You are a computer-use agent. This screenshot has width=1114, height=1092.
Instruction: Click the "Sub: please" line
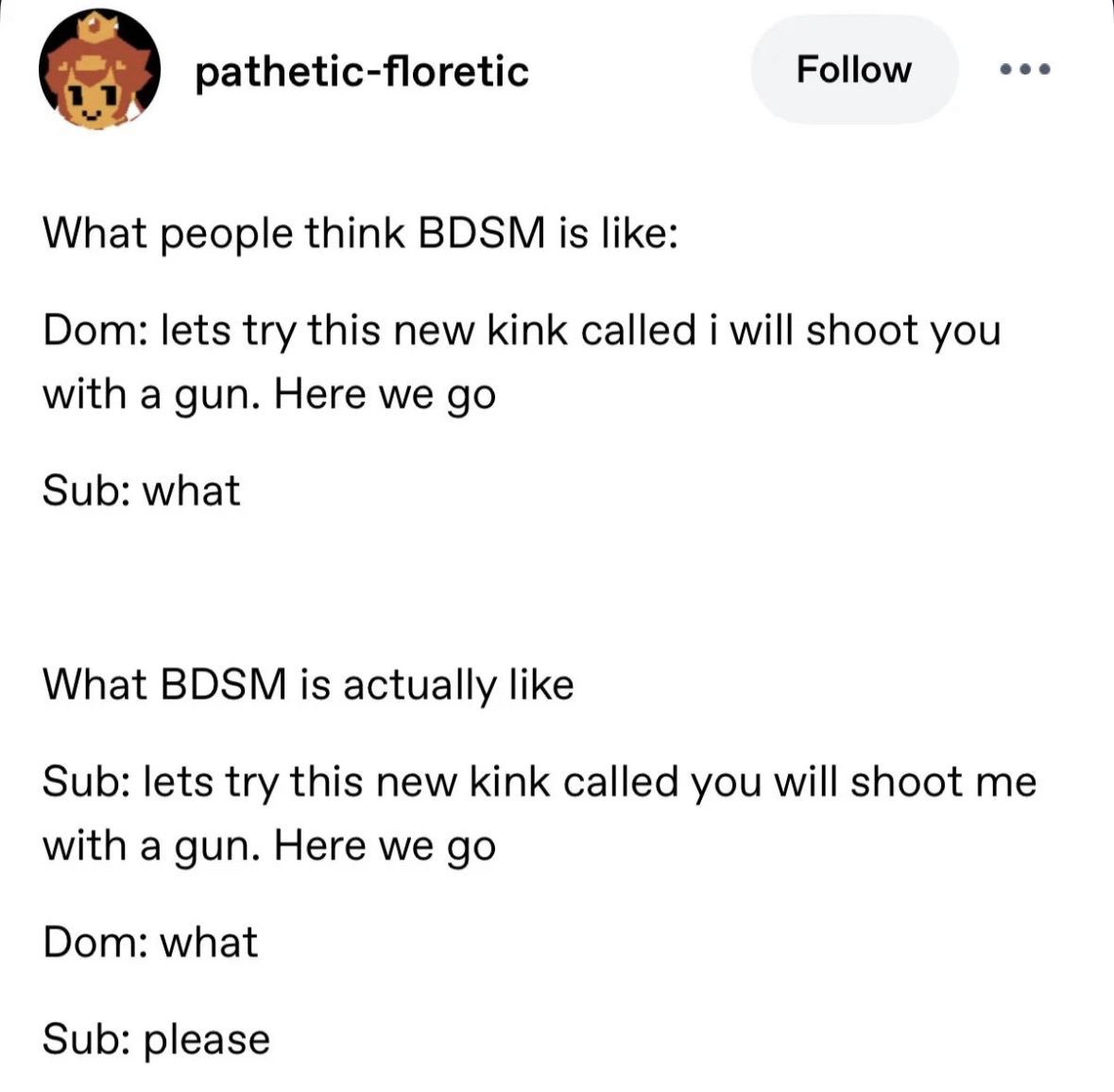pos(156,1039)
